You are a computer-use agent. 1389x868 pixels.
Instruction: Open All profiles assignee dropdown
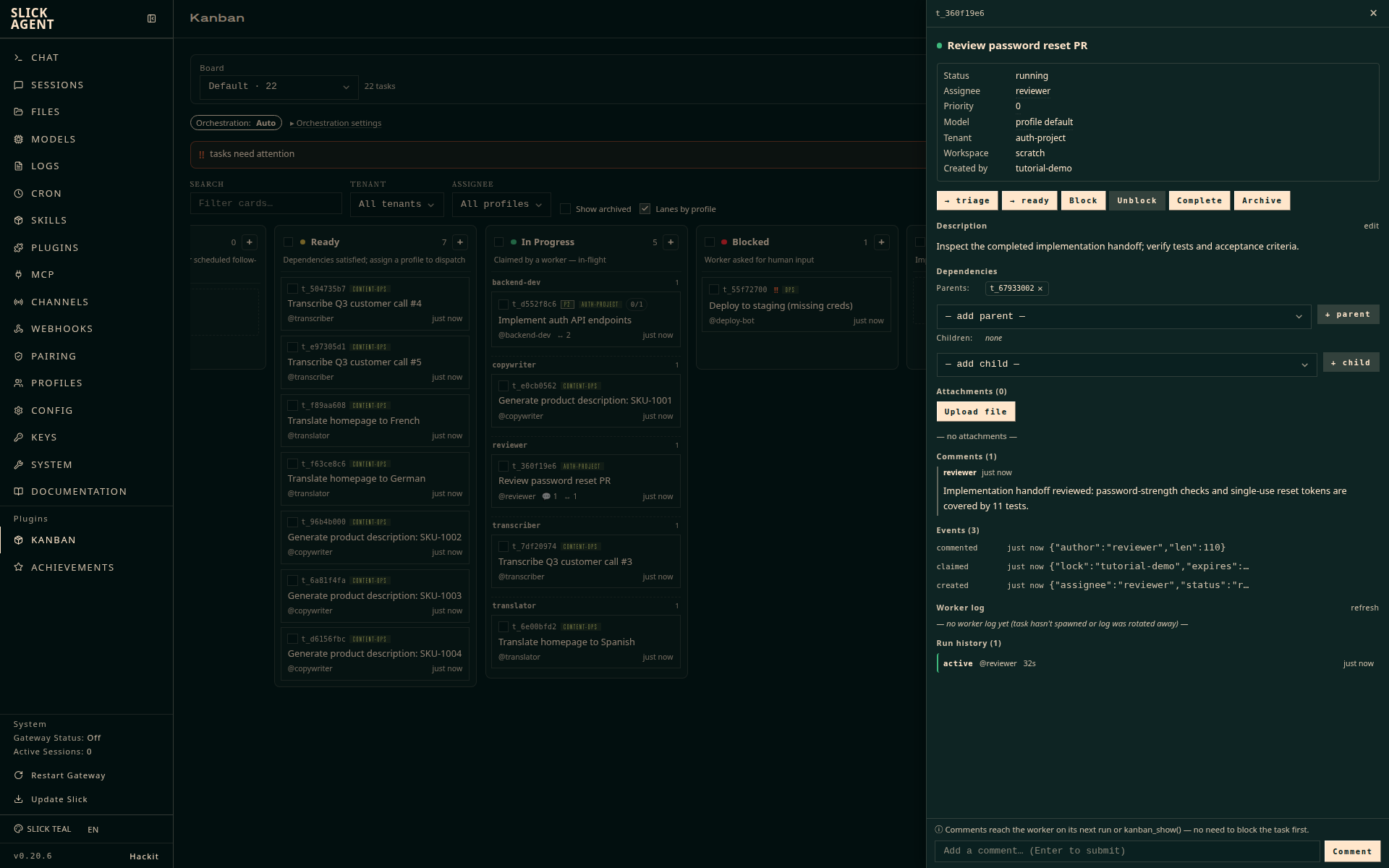501,205
